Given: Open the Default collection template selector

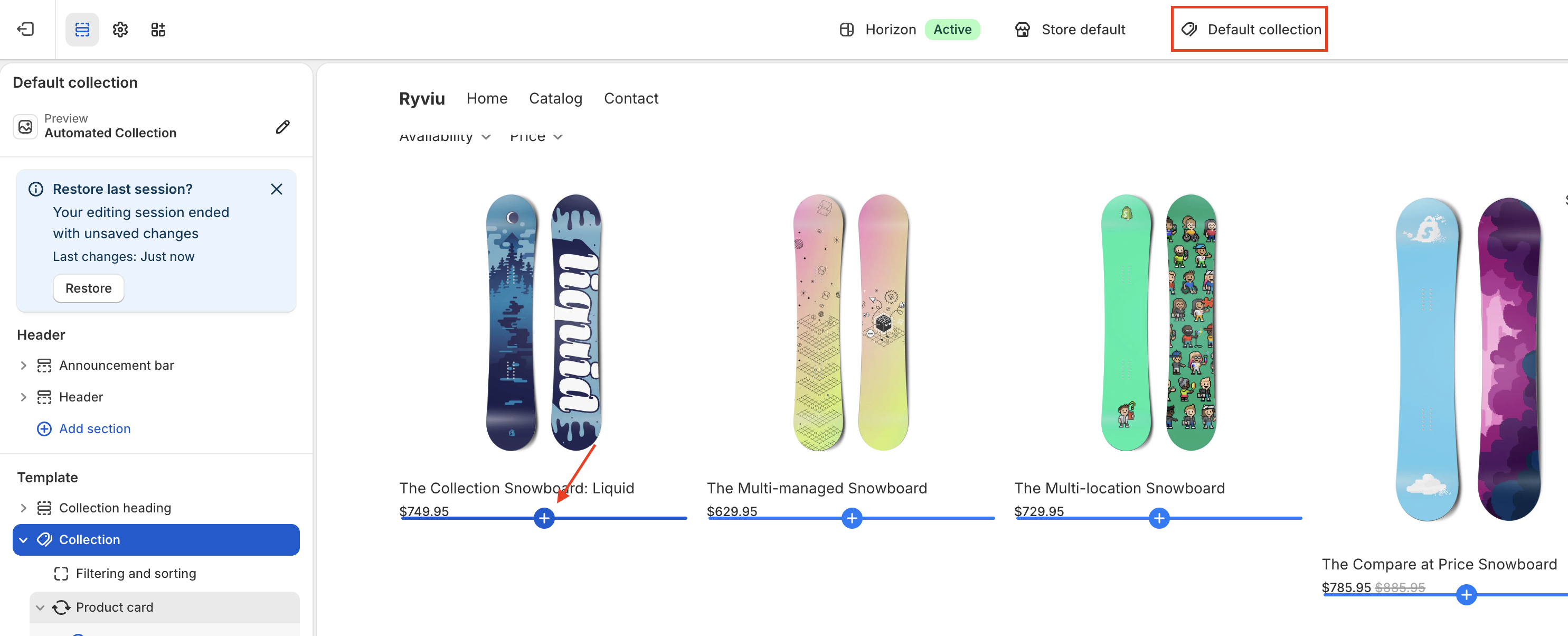Looking at the screenshot, I should pyautogui.click(x=1250, y=29).
